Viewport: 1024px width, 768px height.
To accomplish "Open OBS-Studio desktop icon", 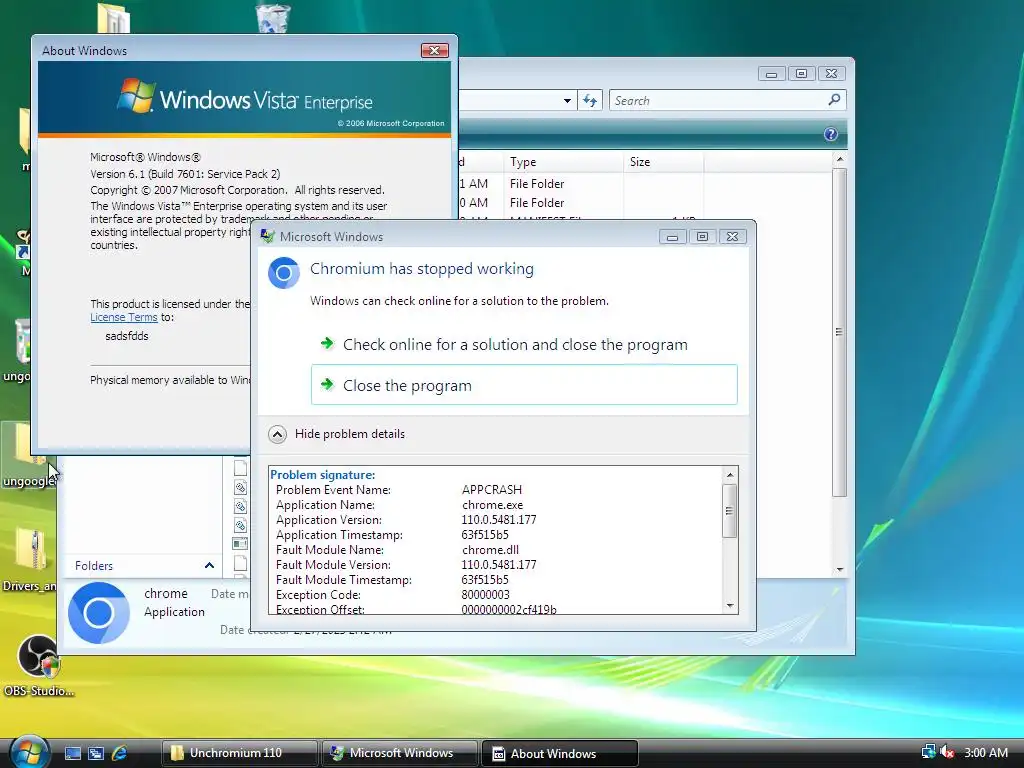I will (x=38, y=665).
